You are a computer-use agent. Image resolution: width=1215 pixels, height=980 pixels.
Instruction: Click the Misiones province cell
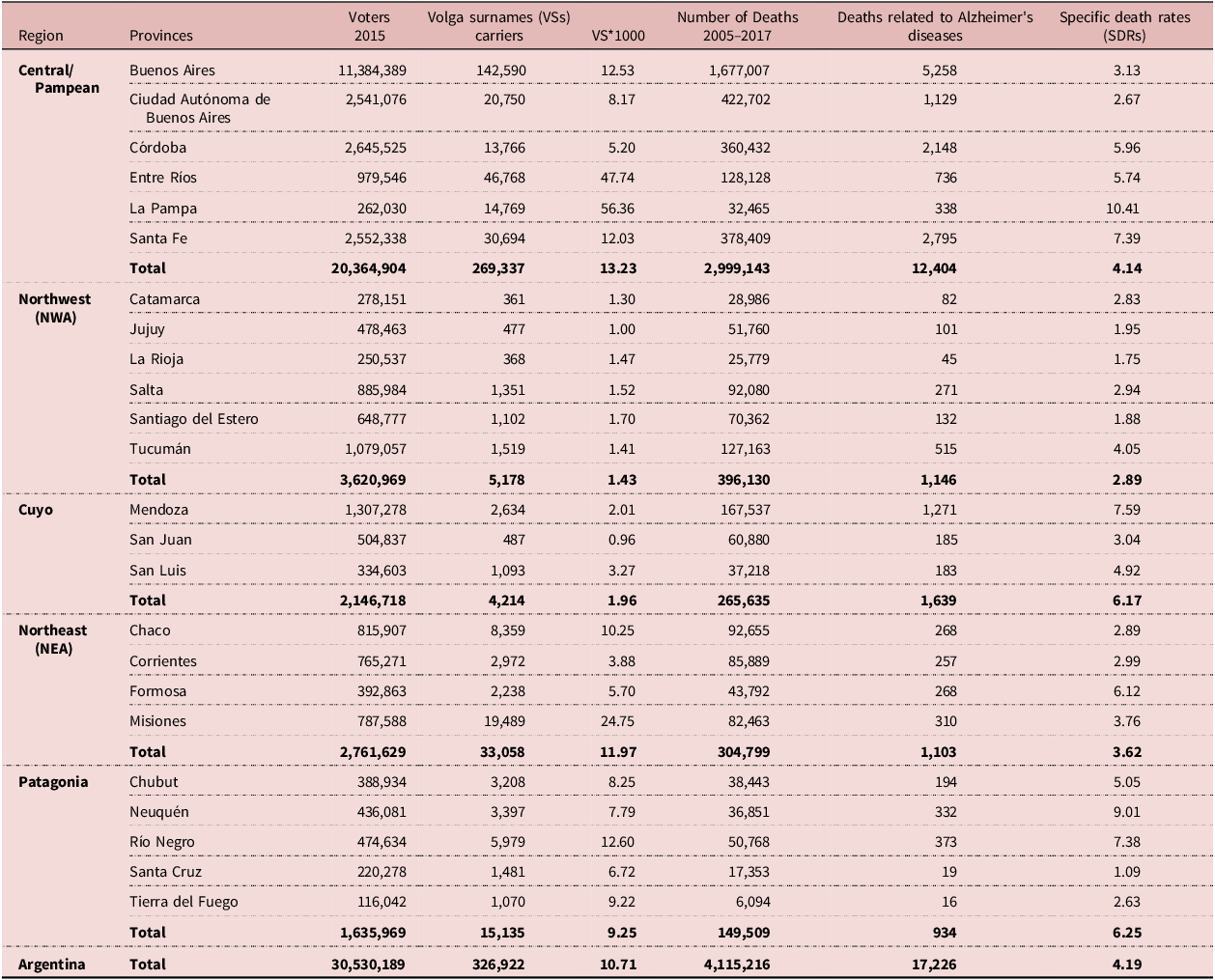[157, 721]
